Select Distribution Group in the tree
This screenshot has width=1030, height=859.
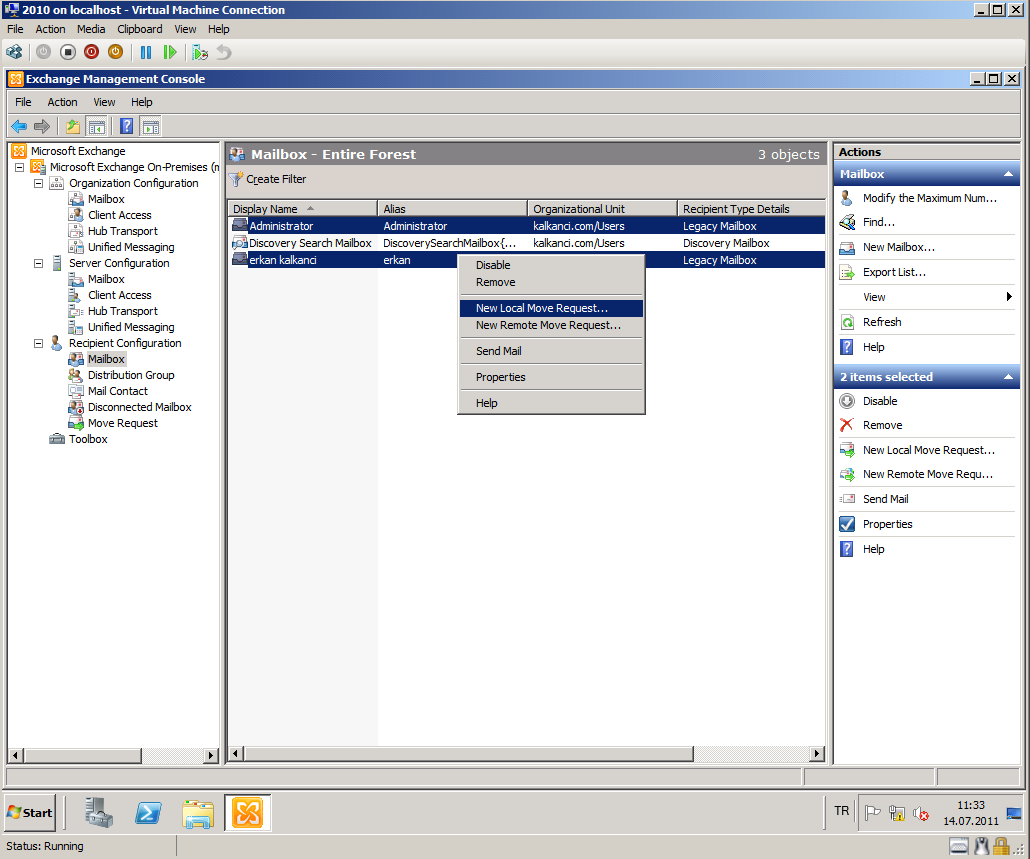[131, 375]
